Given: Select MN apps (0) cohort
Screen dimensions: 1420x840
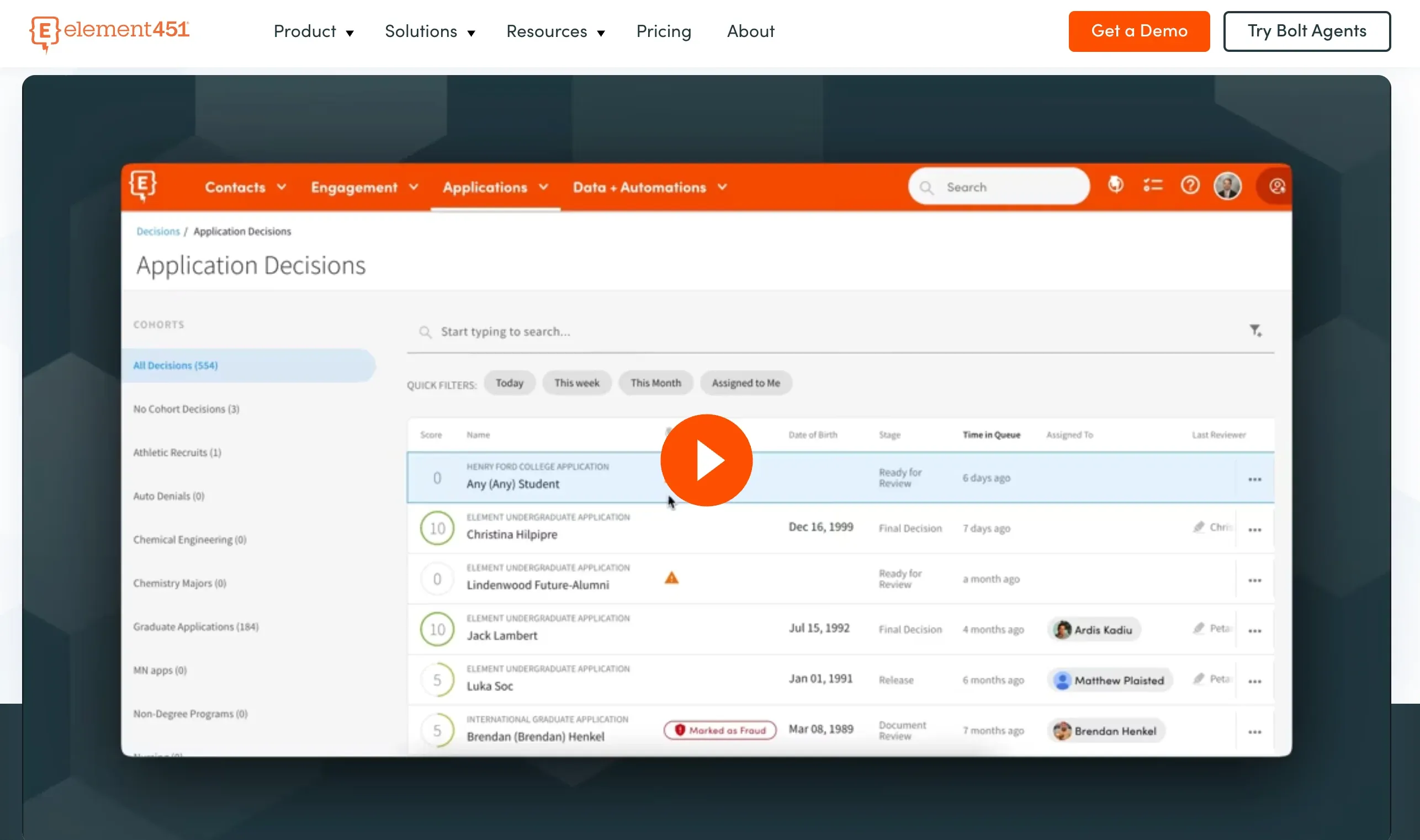Looking at the screenshot, I should [160, 671].
